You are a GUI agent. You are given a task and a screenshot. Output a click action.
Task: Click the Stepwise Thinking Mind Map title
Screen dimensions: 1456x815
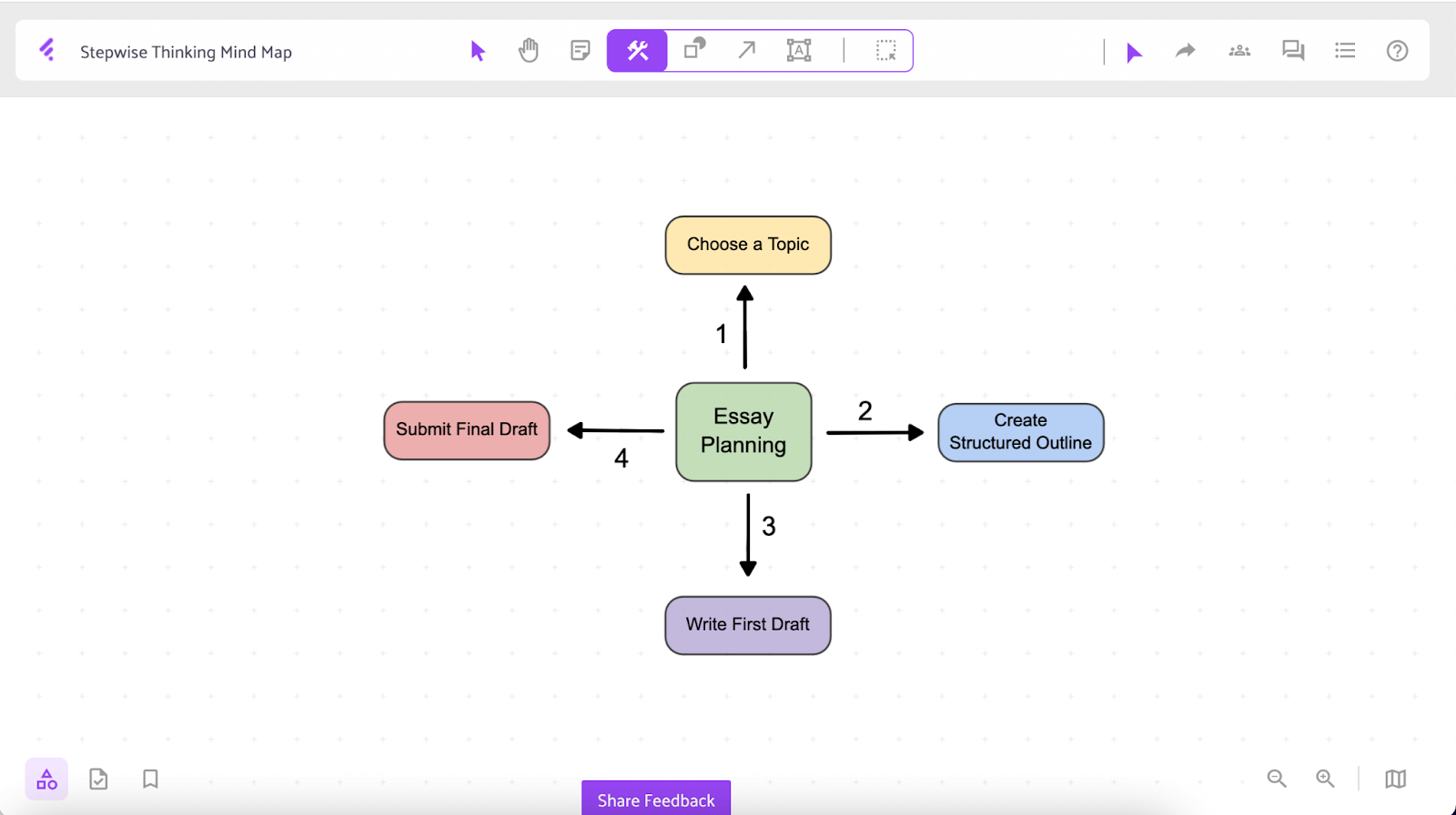[186, 52]
